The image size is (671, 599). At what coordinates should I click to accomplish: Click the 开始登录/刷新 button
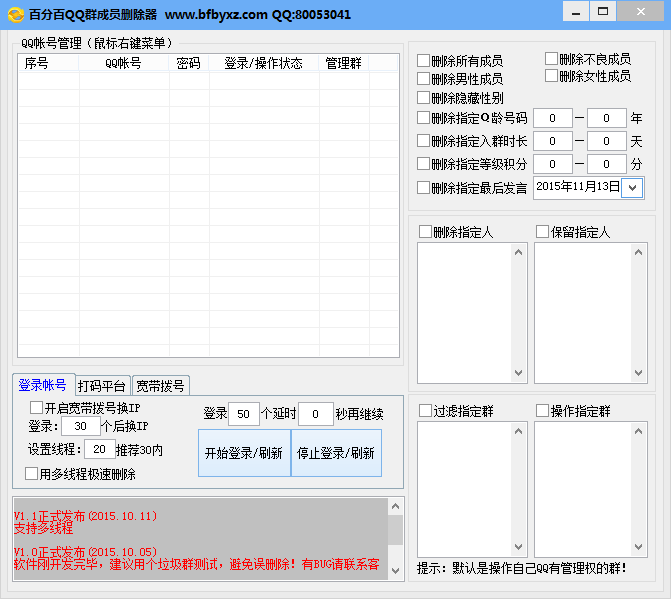pyautogui.click(x=243, y=453)
